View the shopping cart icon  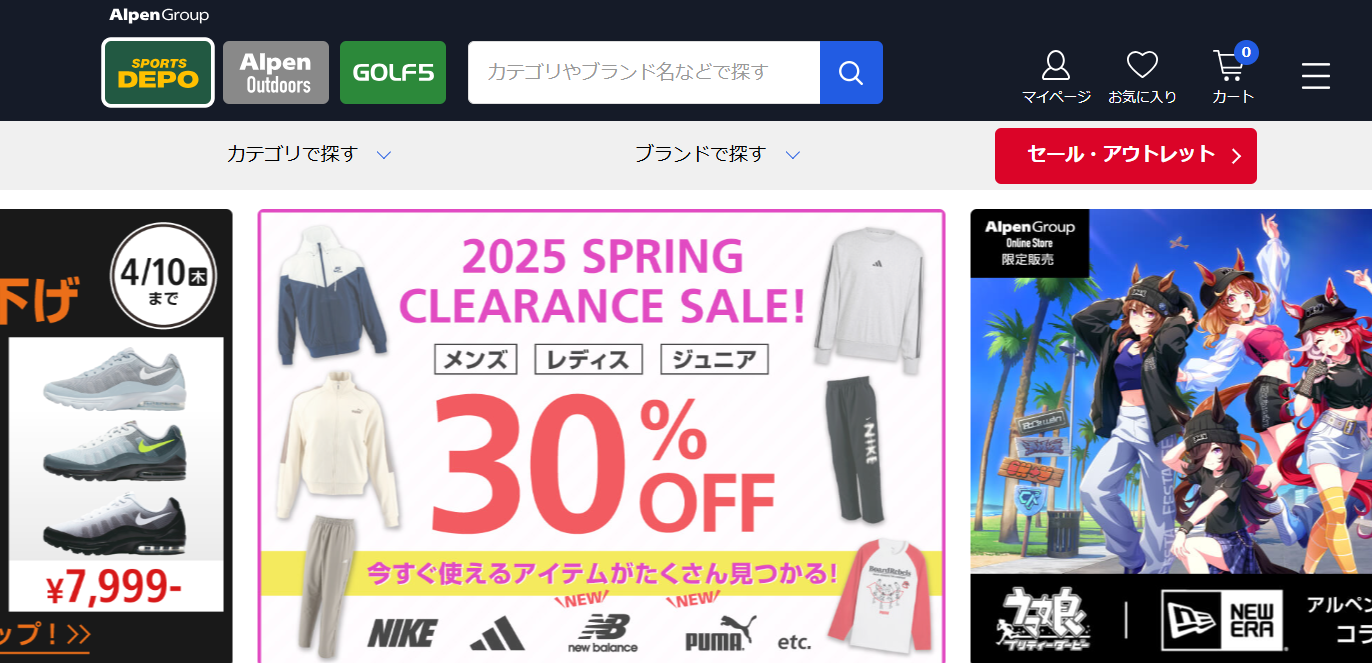click(1233, 75)
